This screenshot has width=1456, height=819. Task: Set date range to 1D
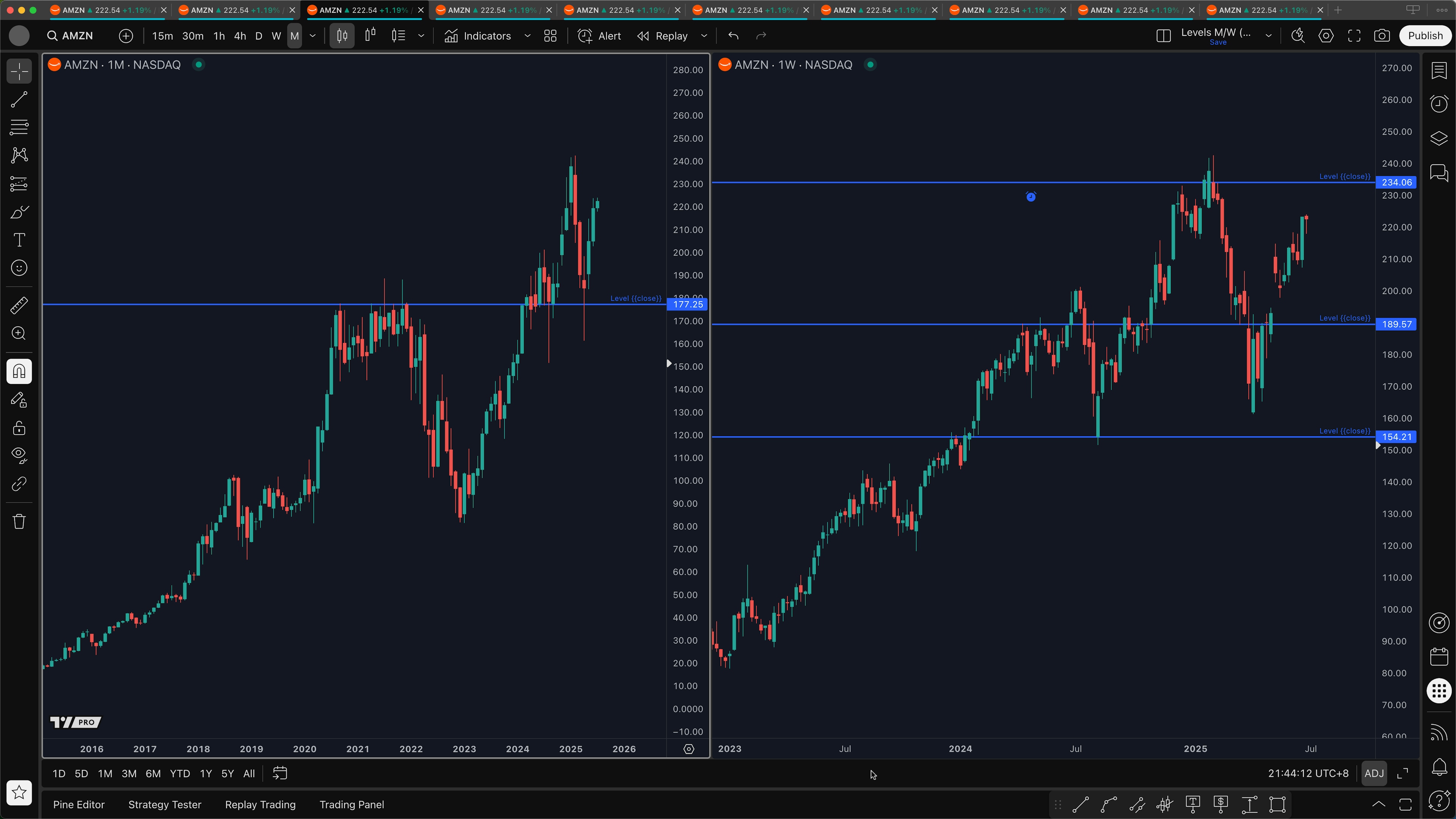click(x=59, y=773)
